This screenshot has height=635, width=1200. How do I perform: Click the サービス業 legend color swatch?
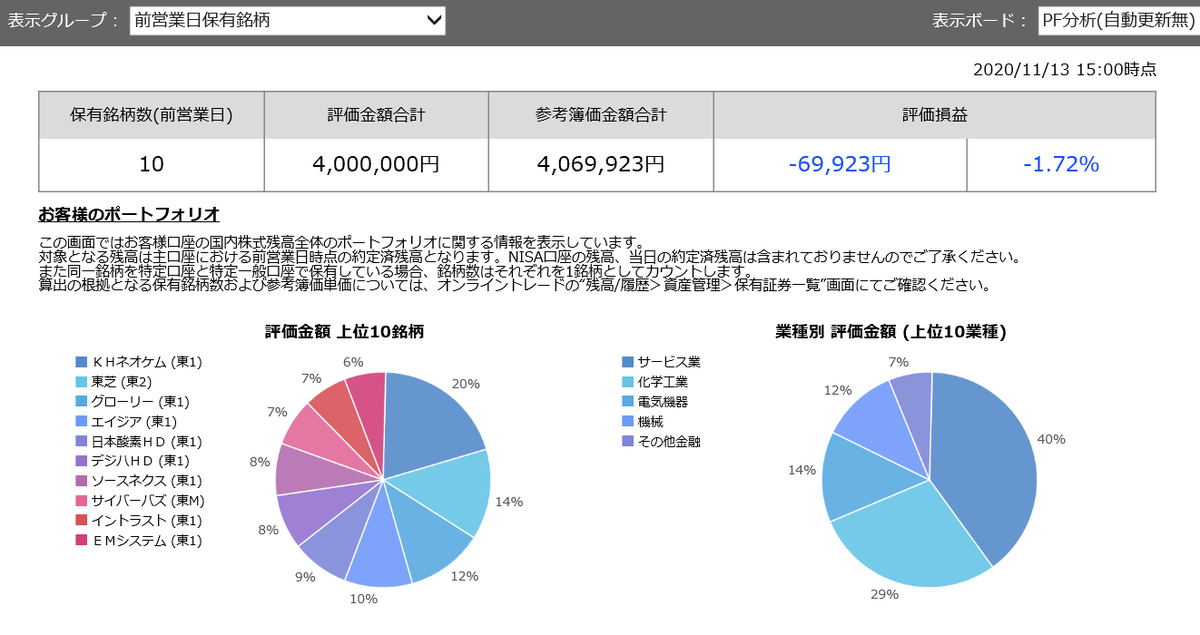tap(628, 362)
